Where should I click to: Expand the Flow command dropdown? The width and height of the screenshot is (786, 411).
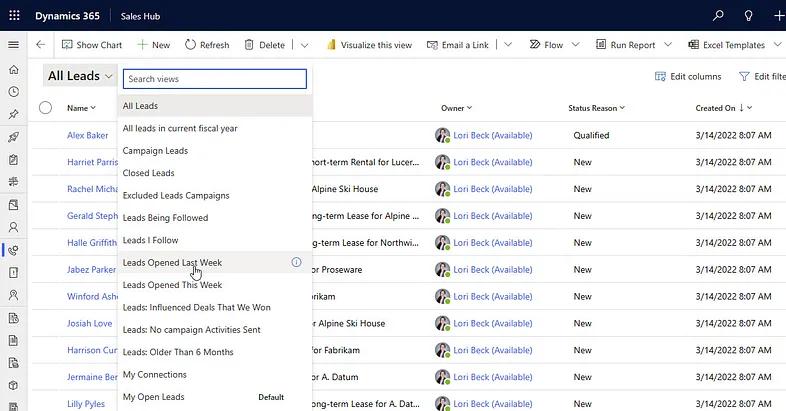pyautogui.click(x=577, y=45)
